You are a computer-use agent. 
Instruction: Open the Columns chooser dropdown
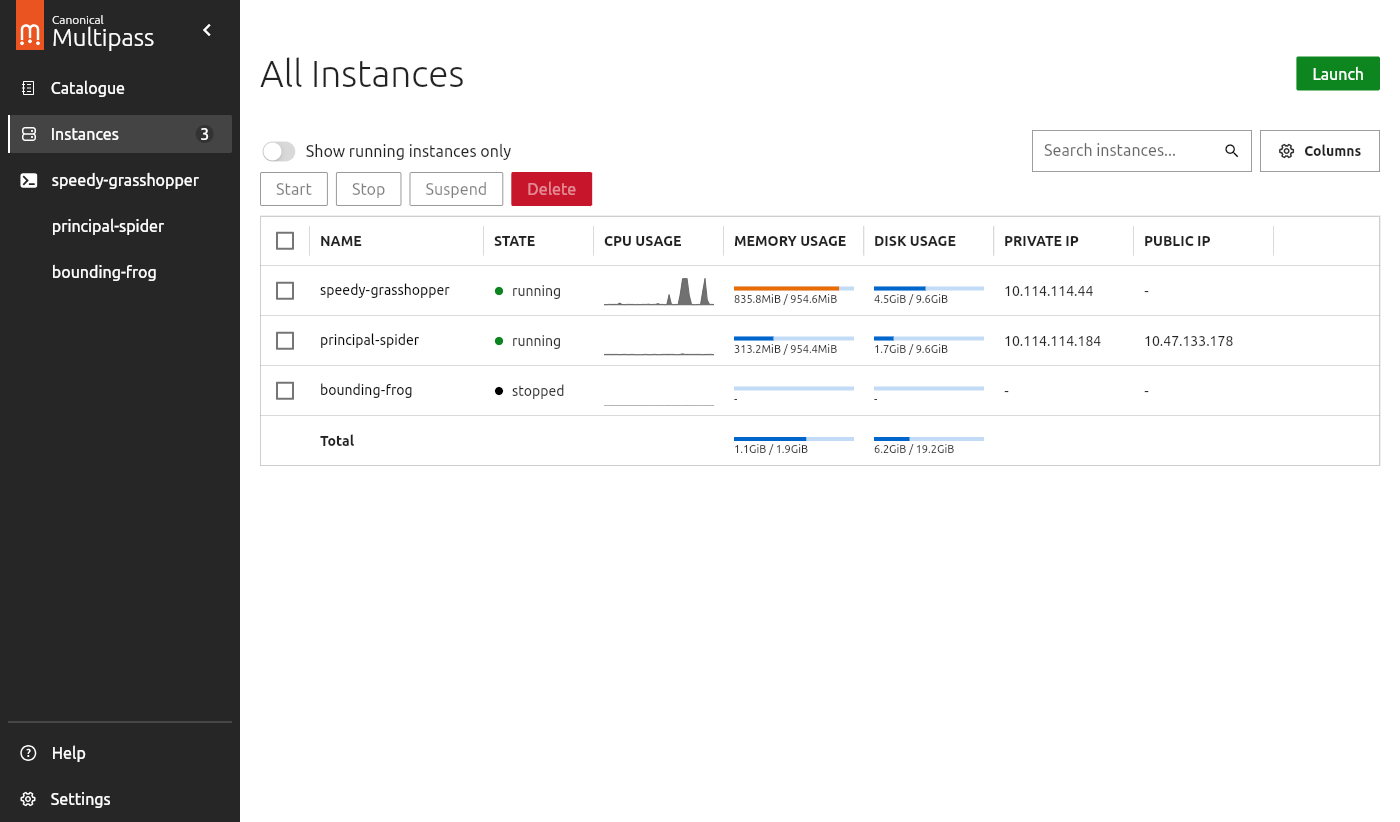coord(1319,151)
